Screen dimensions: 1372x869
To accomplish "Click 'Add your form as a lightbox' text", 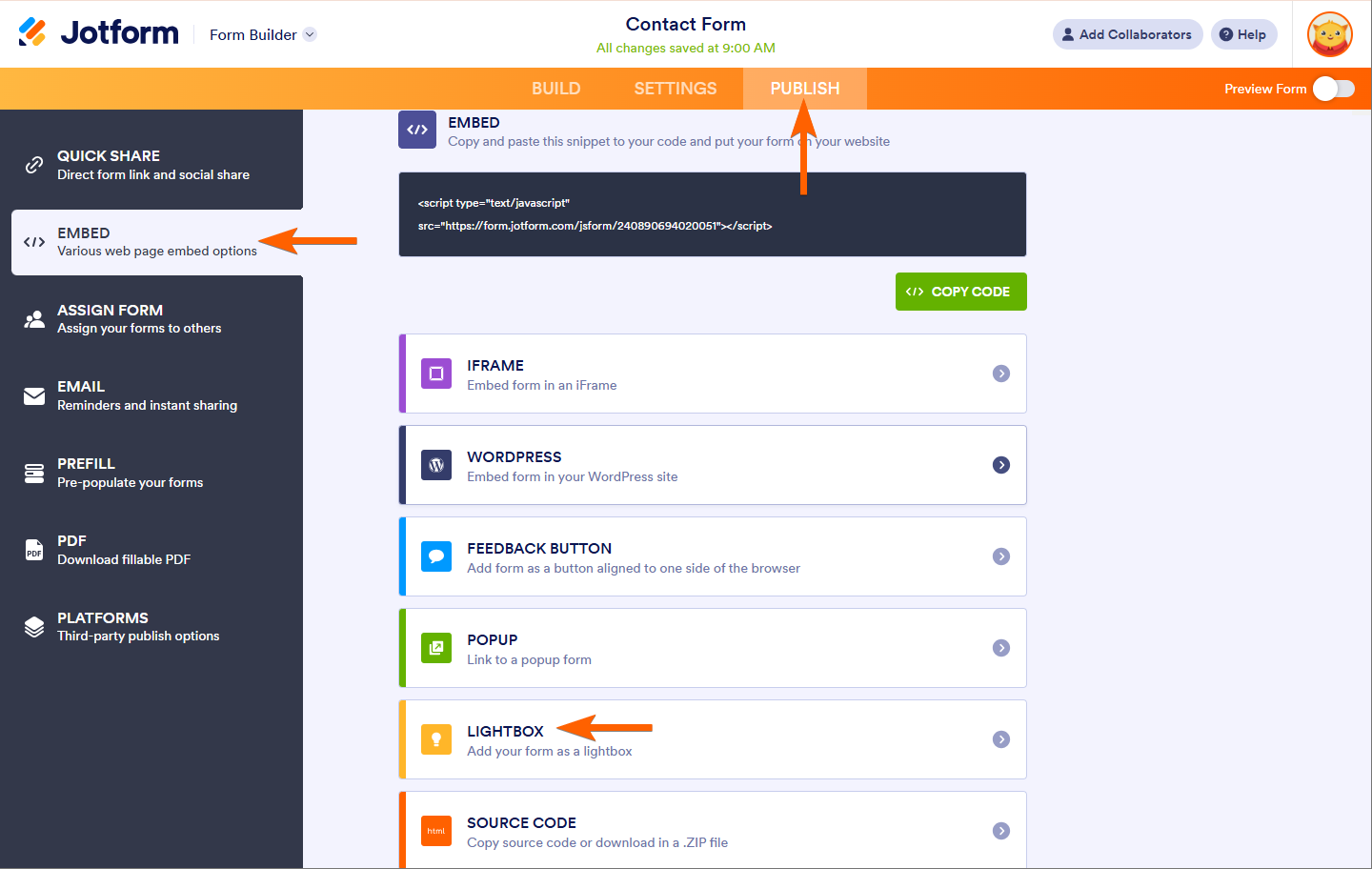I will point(550,751).
